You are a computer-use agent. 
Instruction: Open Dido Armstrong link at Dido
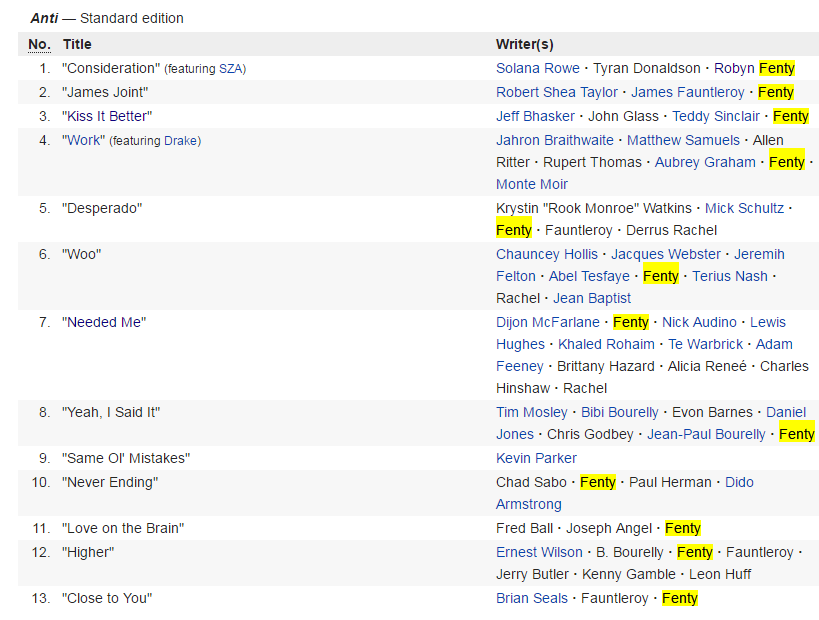coord(739,483)
